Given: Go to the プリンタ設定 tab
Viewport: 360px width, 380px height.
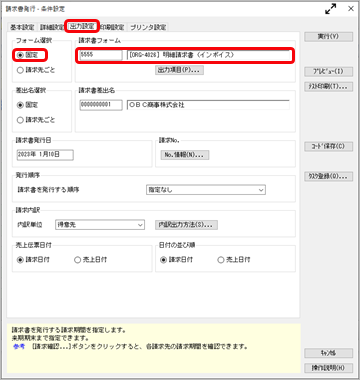Looking at the screenshot, I should click(148, 27).
